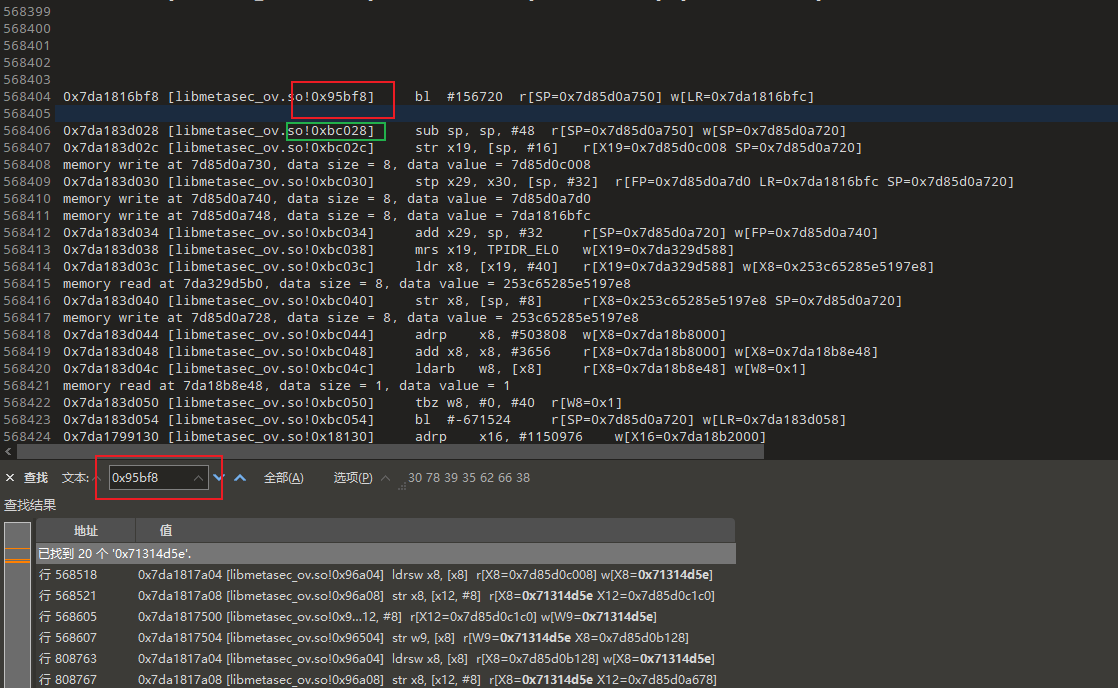
Task: Expand the arrow beside 选项(P)
Action: 386,478
